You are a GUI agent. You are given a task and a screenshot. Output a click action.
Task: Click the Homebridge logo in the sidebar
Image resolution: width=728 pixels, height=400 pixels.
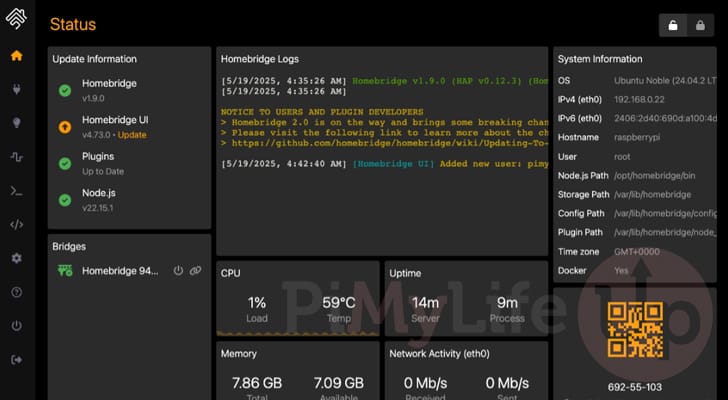click(16, 19)
